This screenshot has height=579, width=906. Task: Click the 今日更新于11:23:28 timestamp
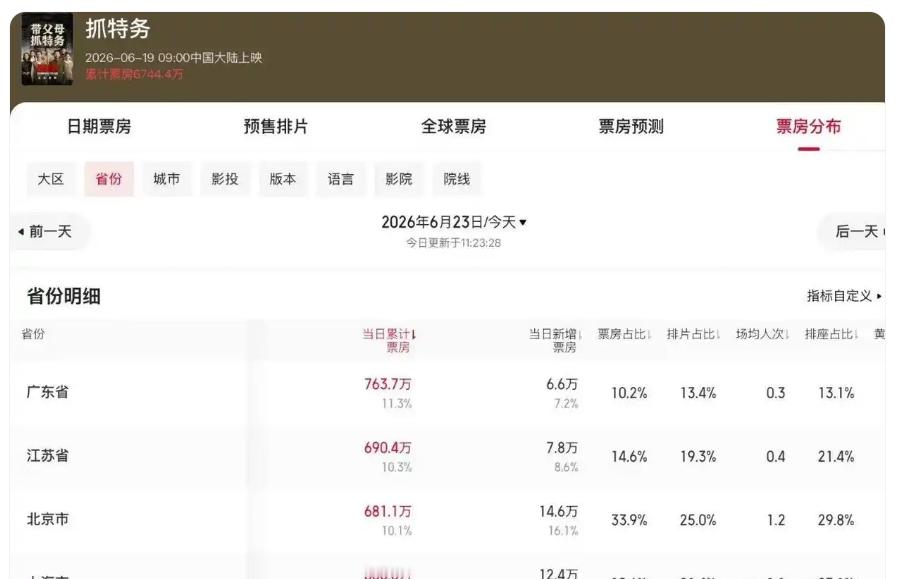click(454, 243)
